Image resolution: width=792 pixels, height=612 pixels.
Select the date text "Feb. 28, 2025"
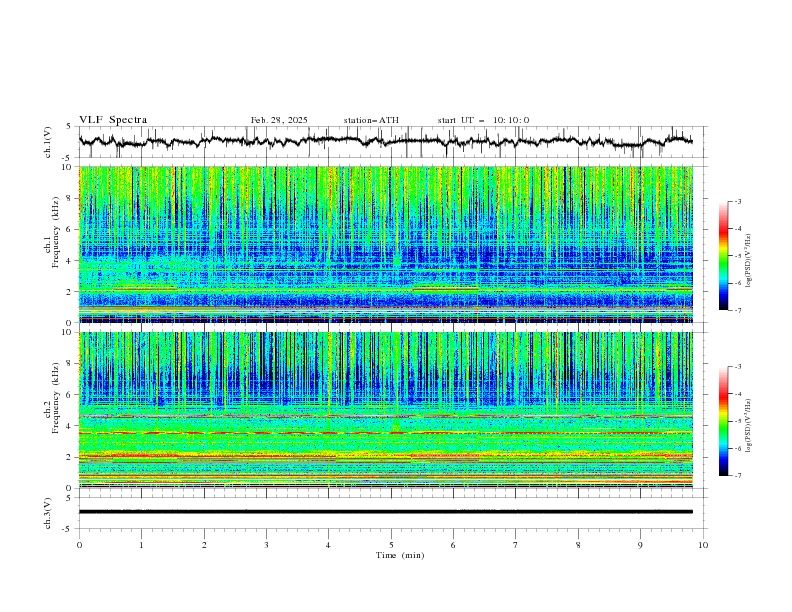click(279, 120)
